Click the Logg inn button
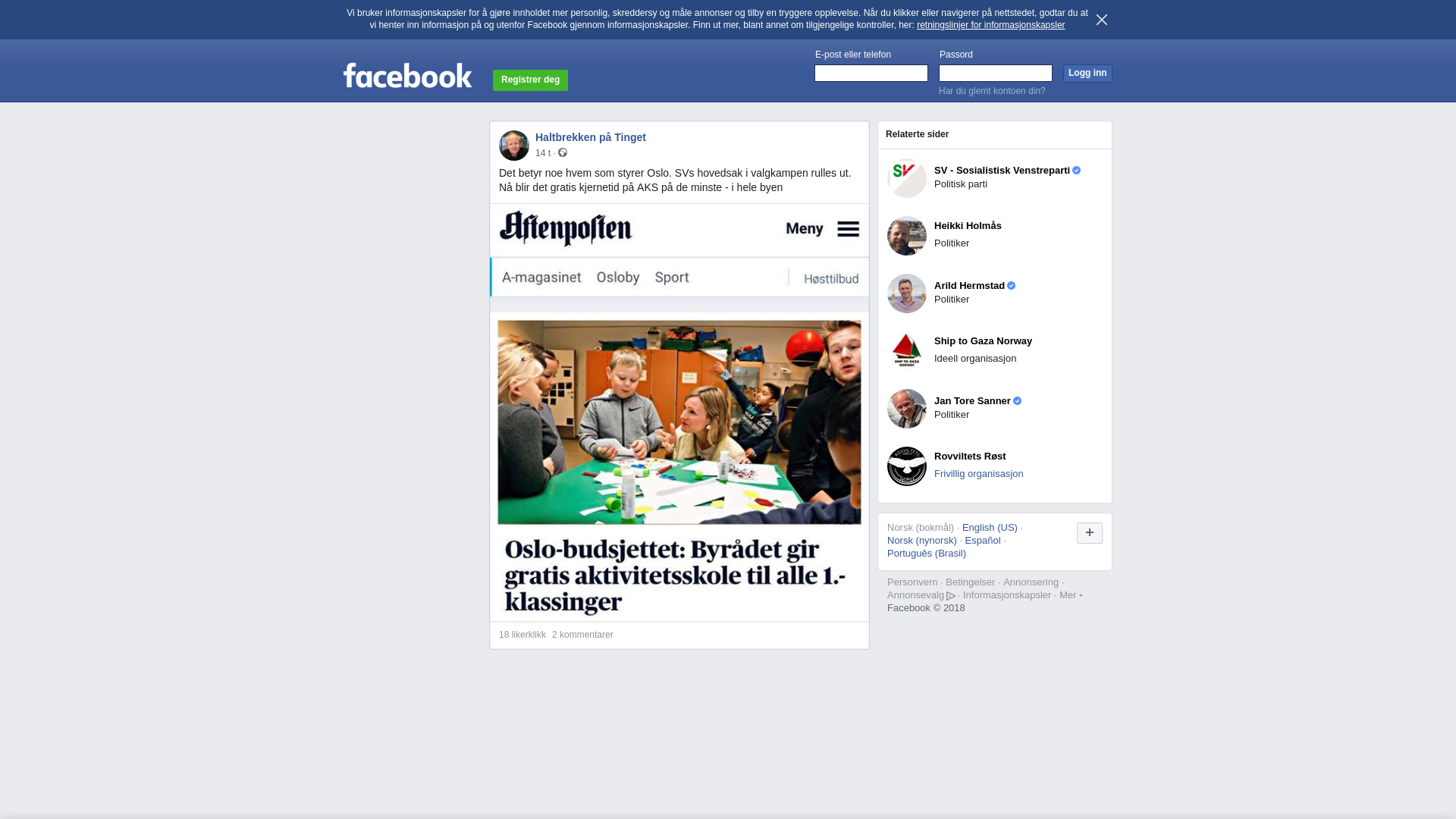The image size is (1456, 819). click(x=1087, y=74)
